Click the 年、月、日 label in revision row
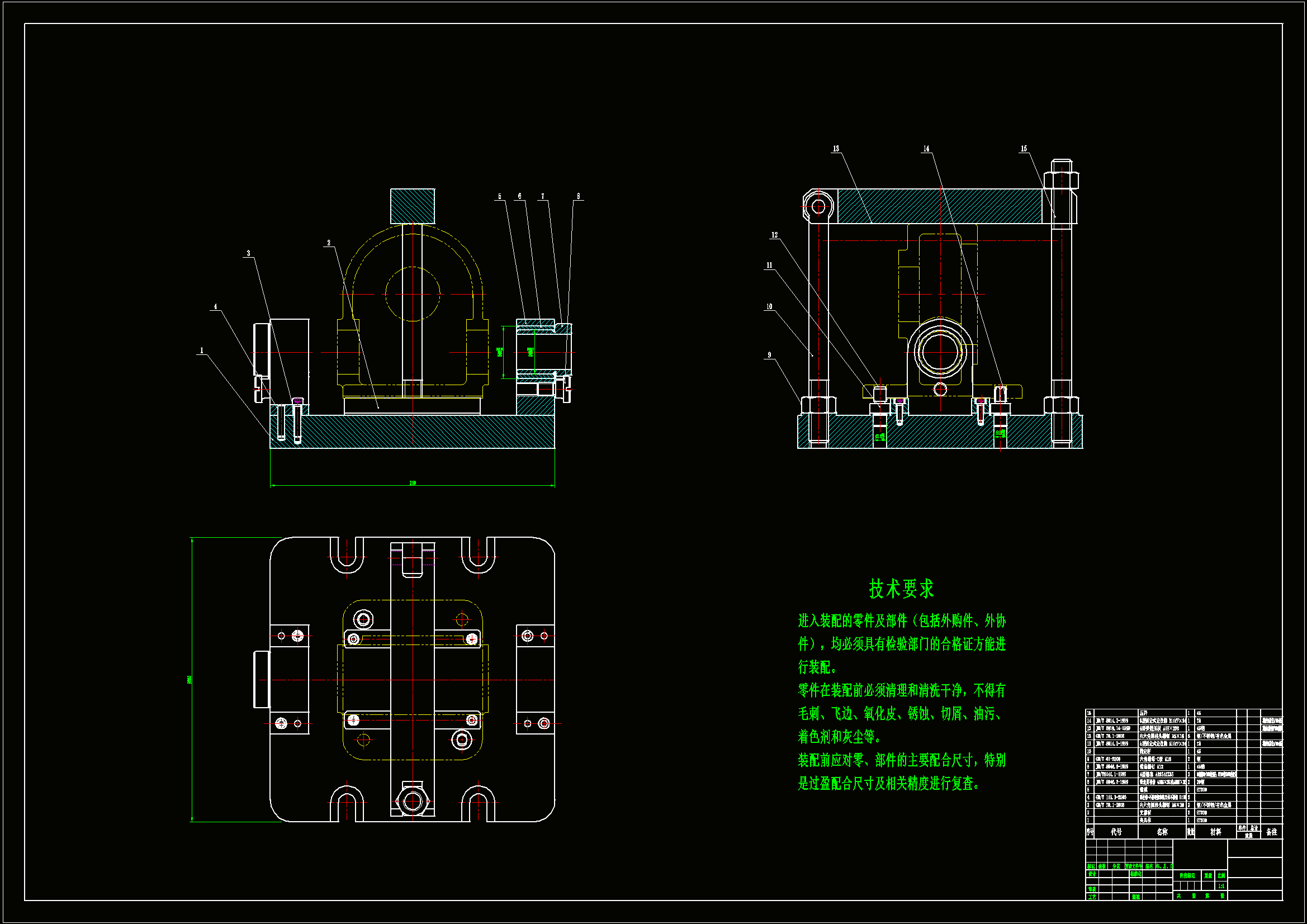Viewport: 1307px width, 924px height. (1164, 866)
